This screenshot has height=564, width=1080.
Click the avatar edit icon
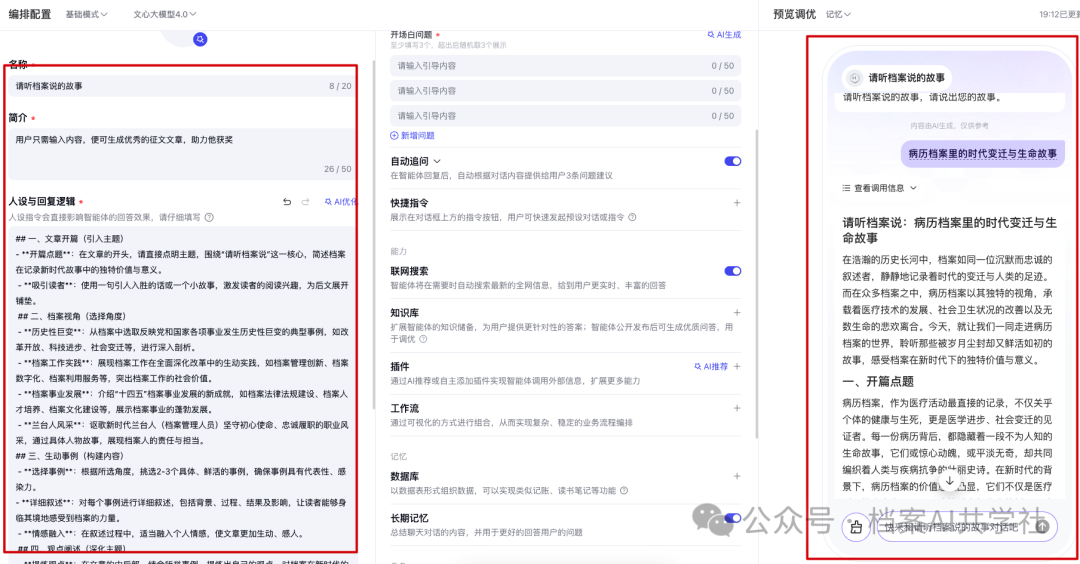(x=200, y=39)
